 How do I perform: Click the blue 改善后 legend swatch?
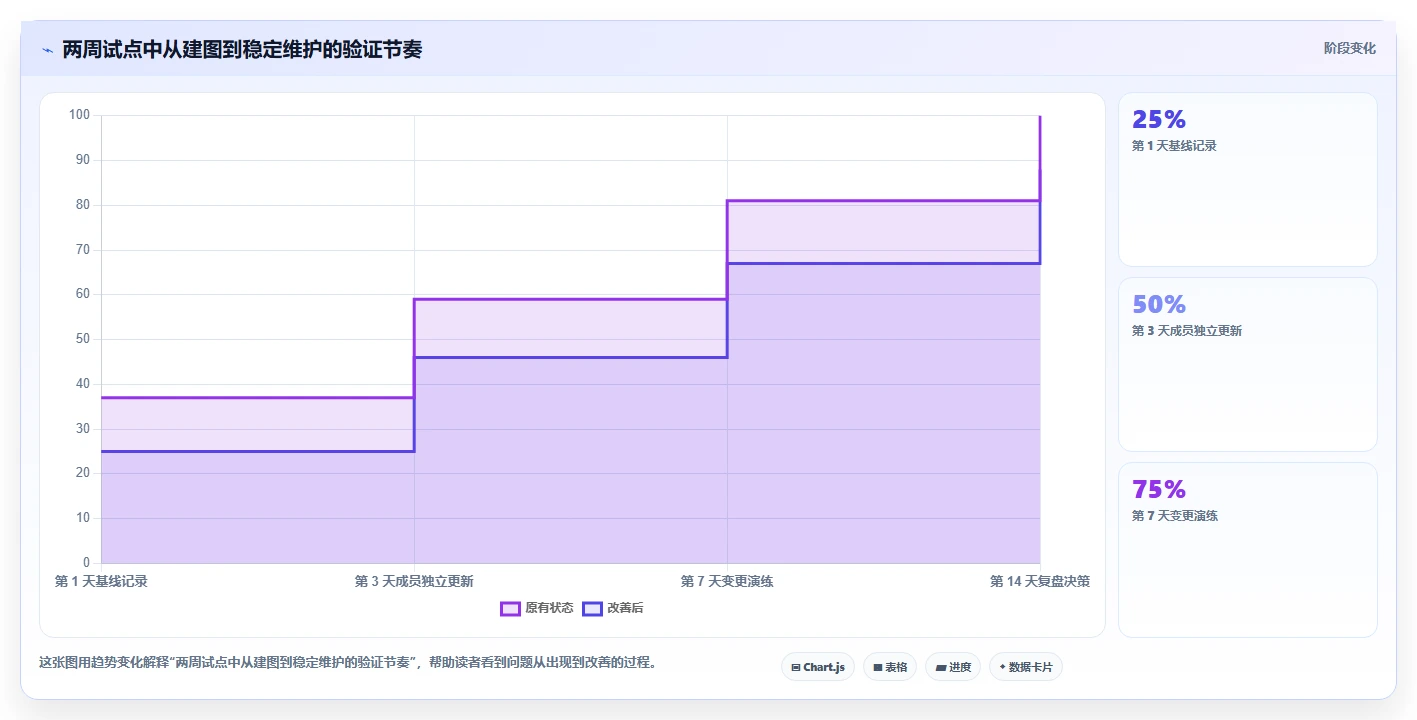point(592,608)
